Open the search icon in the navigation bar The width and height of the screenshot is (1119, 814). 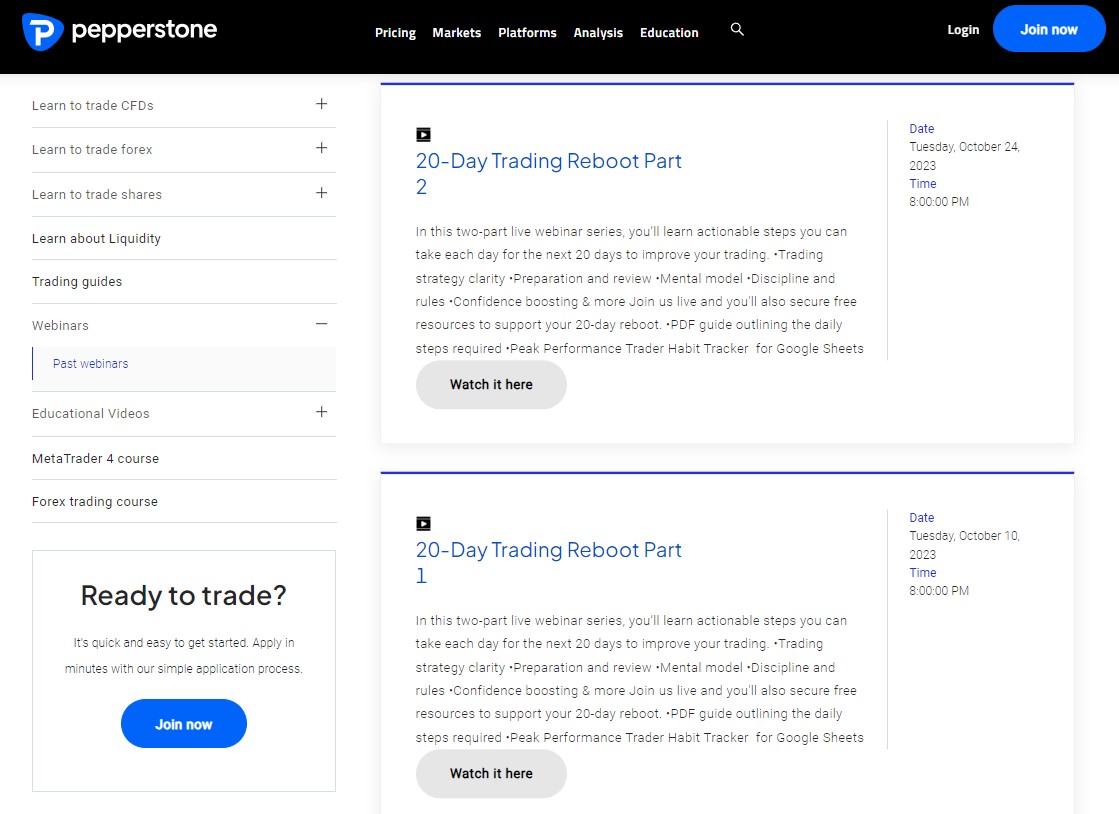(x=737, y=29)
